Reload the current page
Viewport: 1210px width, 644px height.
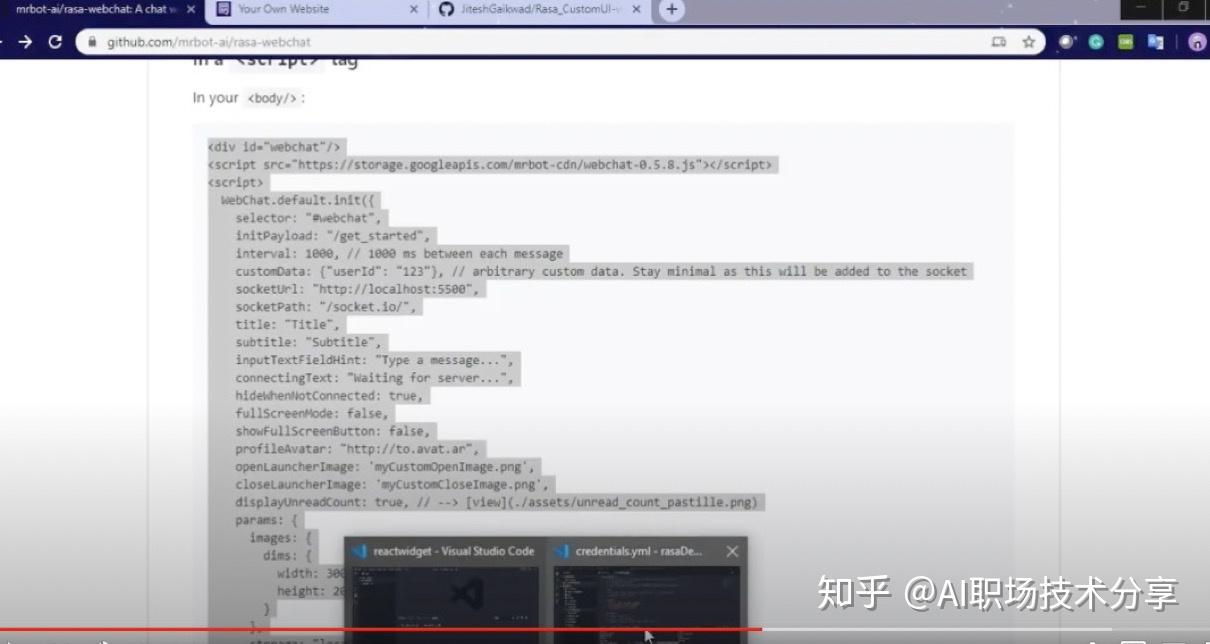pyautogui.click(x=55, y=42)
